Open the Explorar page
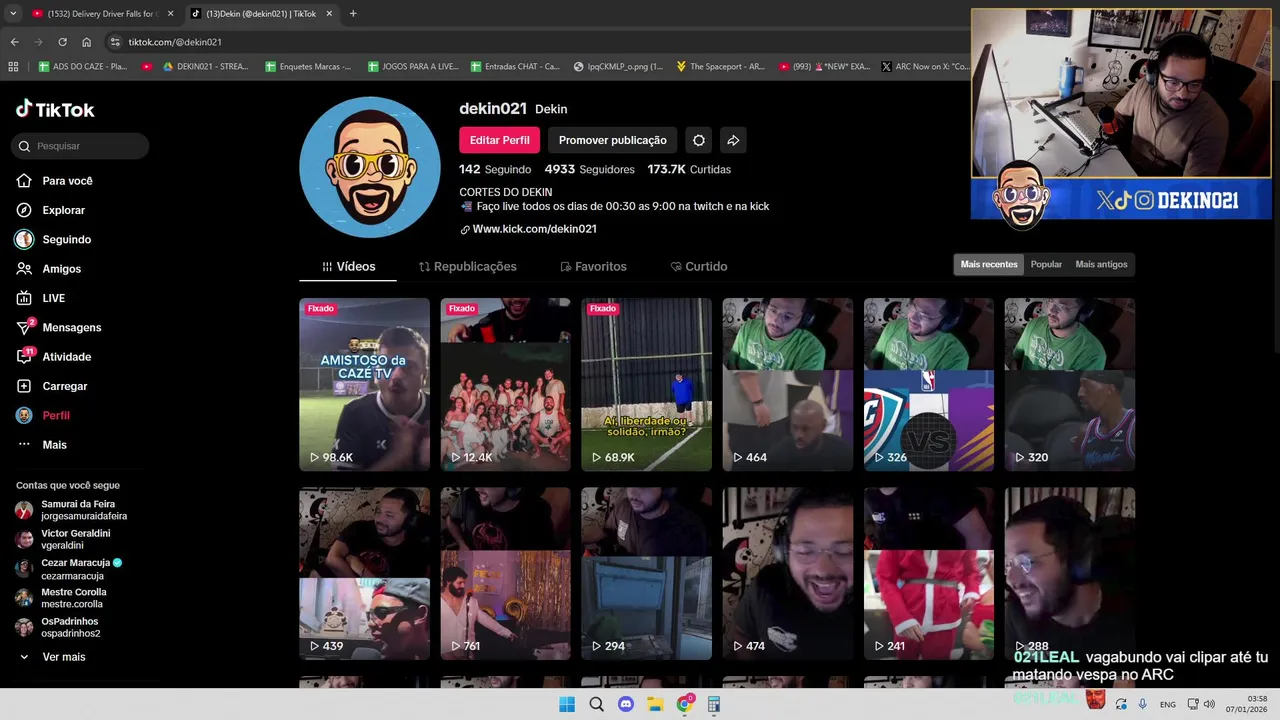The width and height of the screenshot is (1280, 720). coord(51,210)
